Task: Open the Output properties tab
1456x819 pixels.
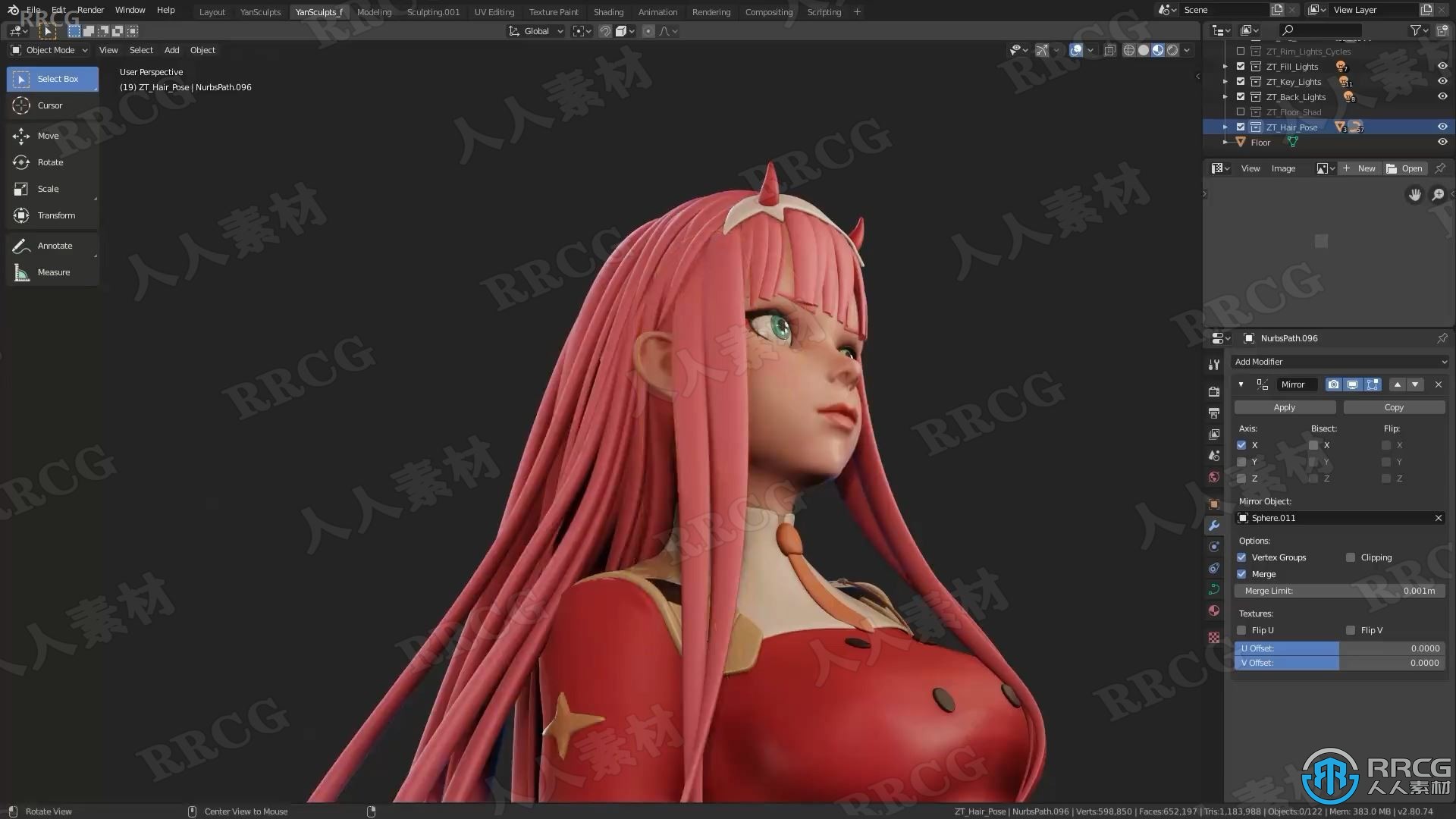Action: pyautogui.click(x=1214, y=413)
